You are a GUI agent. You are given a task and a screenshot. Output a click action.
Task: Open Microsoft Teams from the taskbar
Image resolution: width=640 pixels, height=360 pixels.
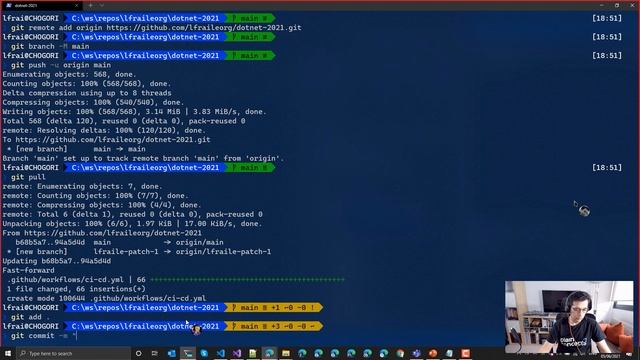click(416, 353)
